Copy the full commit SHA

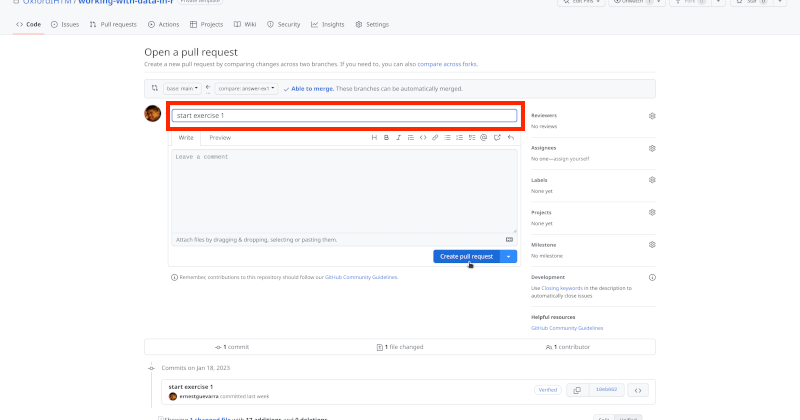click(x=576, y=390)
